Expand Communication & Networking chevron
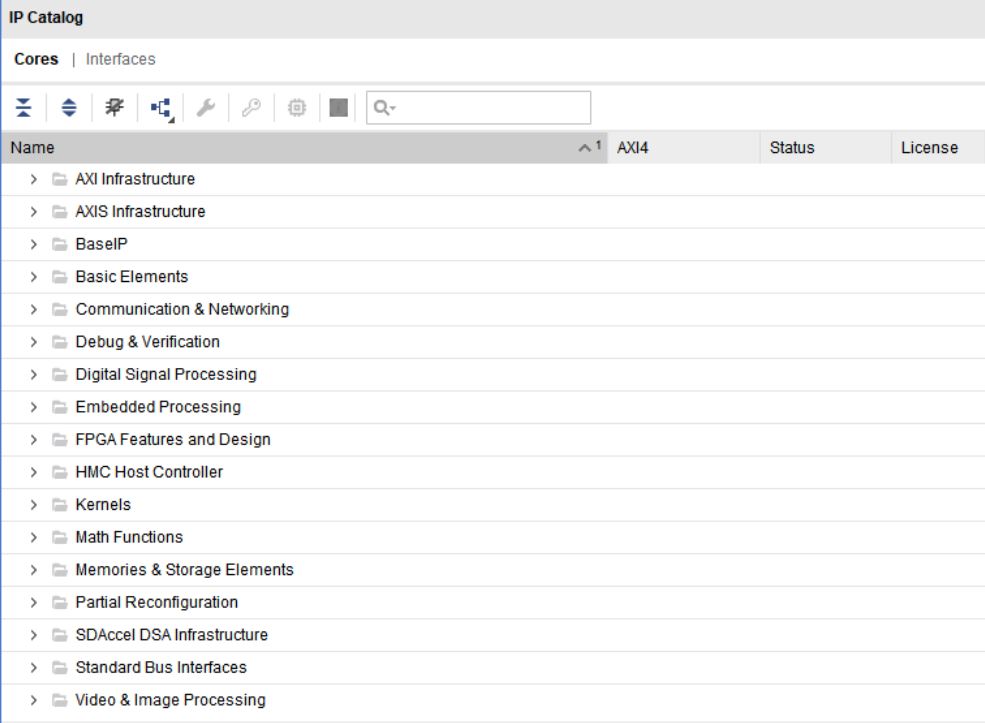Viewport: 985px width, 723px height. click(33, 310)
